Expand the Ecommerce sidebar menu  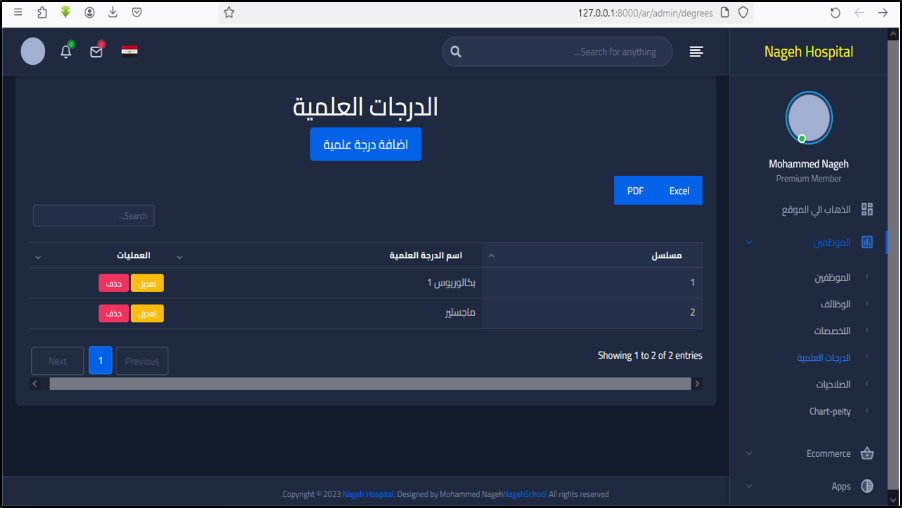(828, 453)
